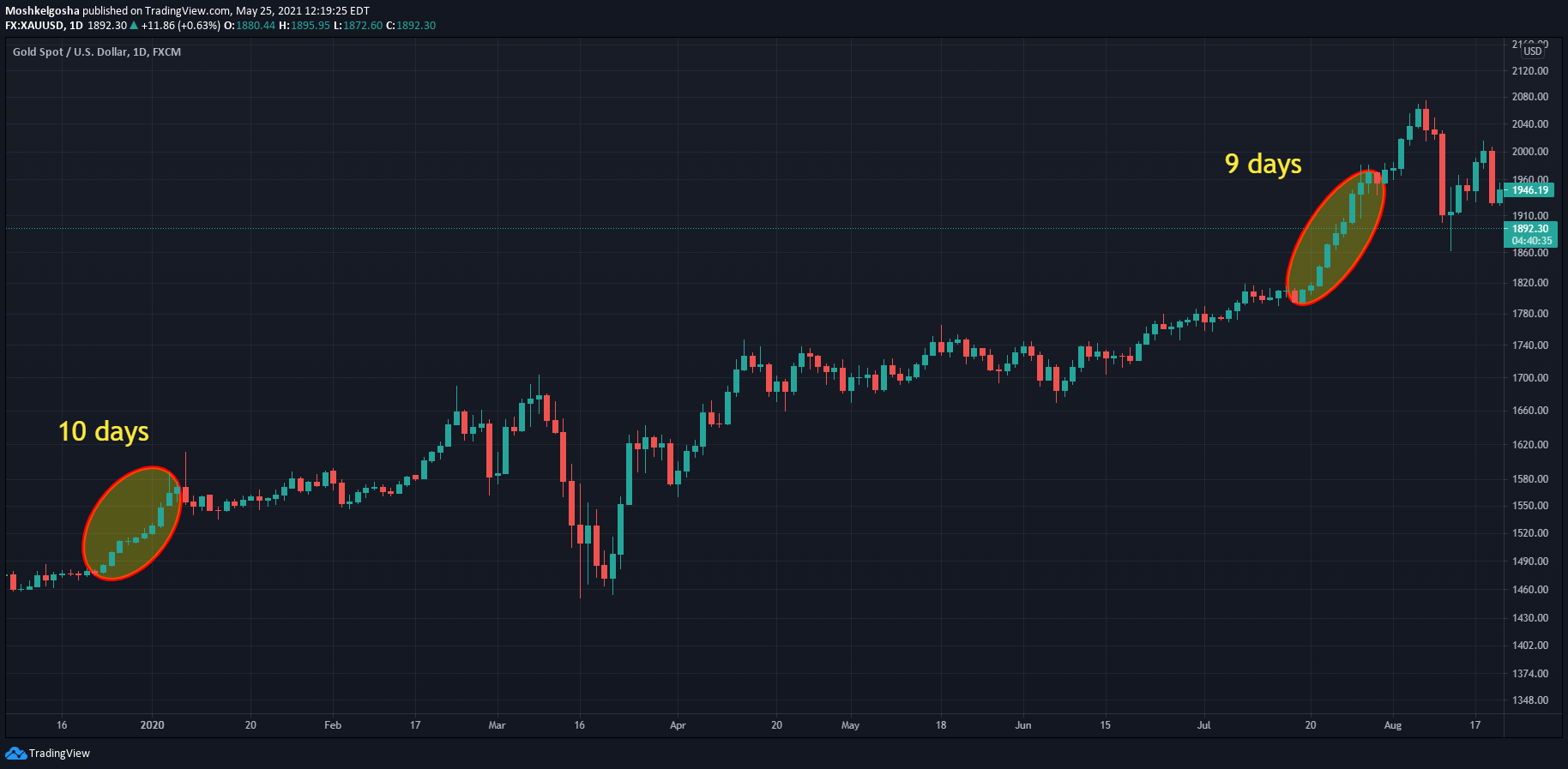Click the low value 1872.60
Image resolution: width=1568 pixels, height=769 pixels.
[363, 26]
